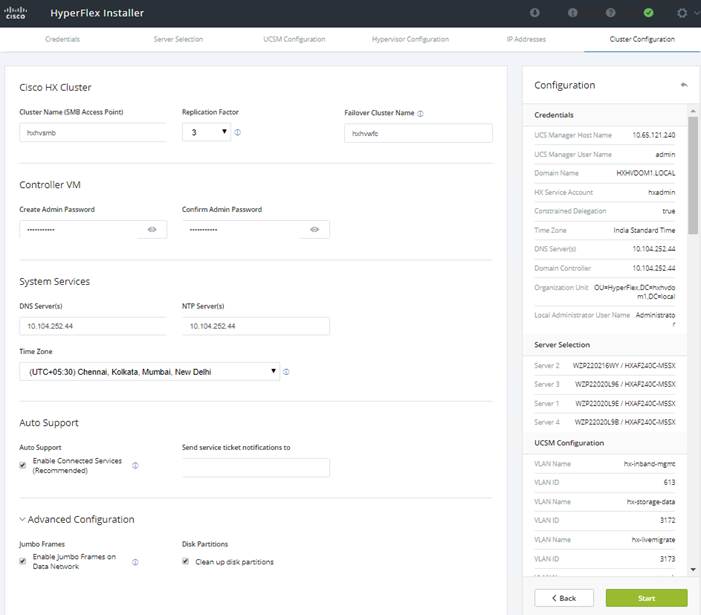Go to the Credentials tab
The width and height of the screenshot is (701, 615).
coord(62,39)
